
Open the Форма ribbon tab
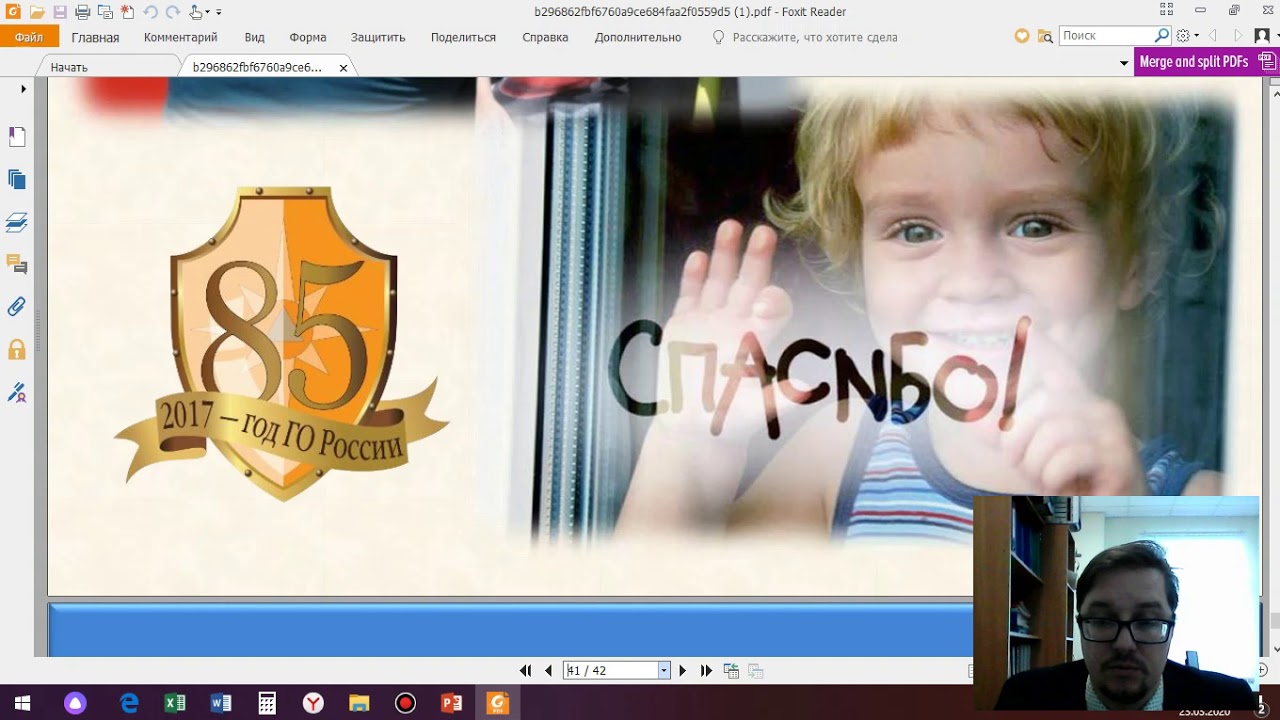(308, 37)
